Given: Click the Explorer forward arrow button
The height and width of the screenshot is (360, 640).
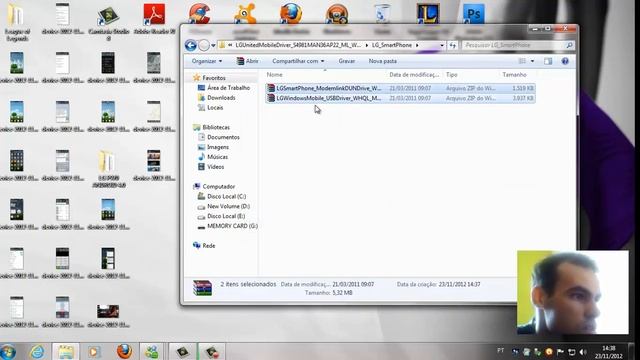Looking at the screenshot, I should tap(204, 45).
